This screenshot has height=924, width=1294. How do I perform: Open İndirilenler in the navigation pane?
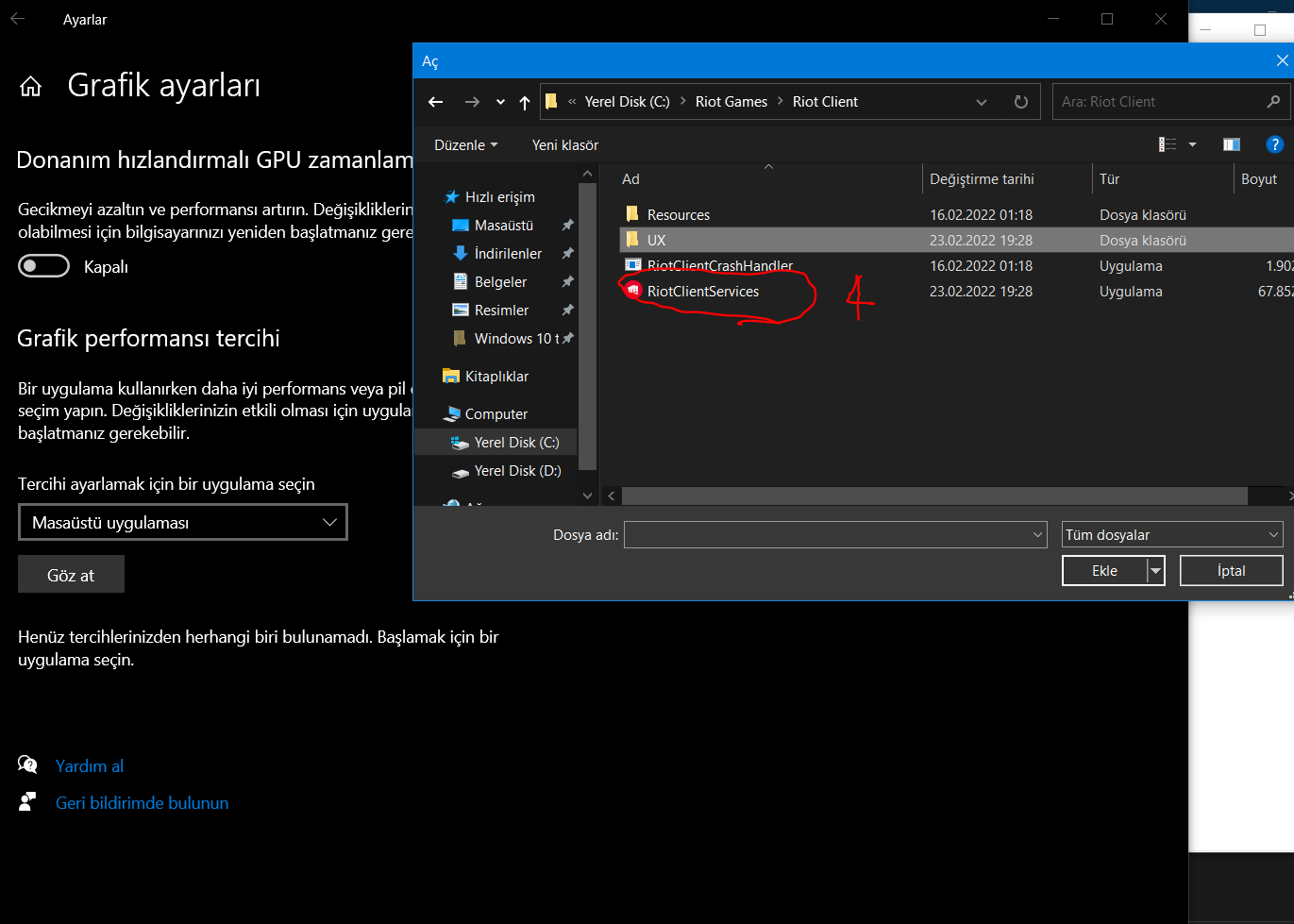508,254
